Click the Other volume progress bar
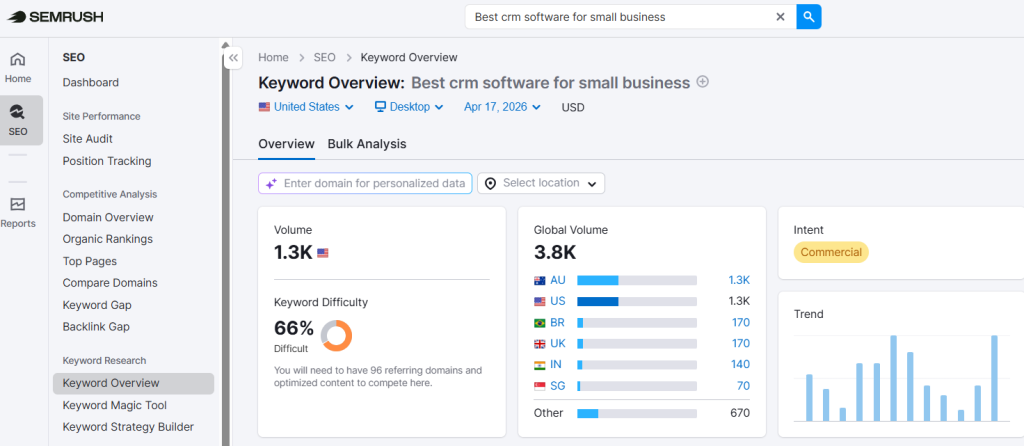This screenshot has width=1024, height=446. [637, 413]
